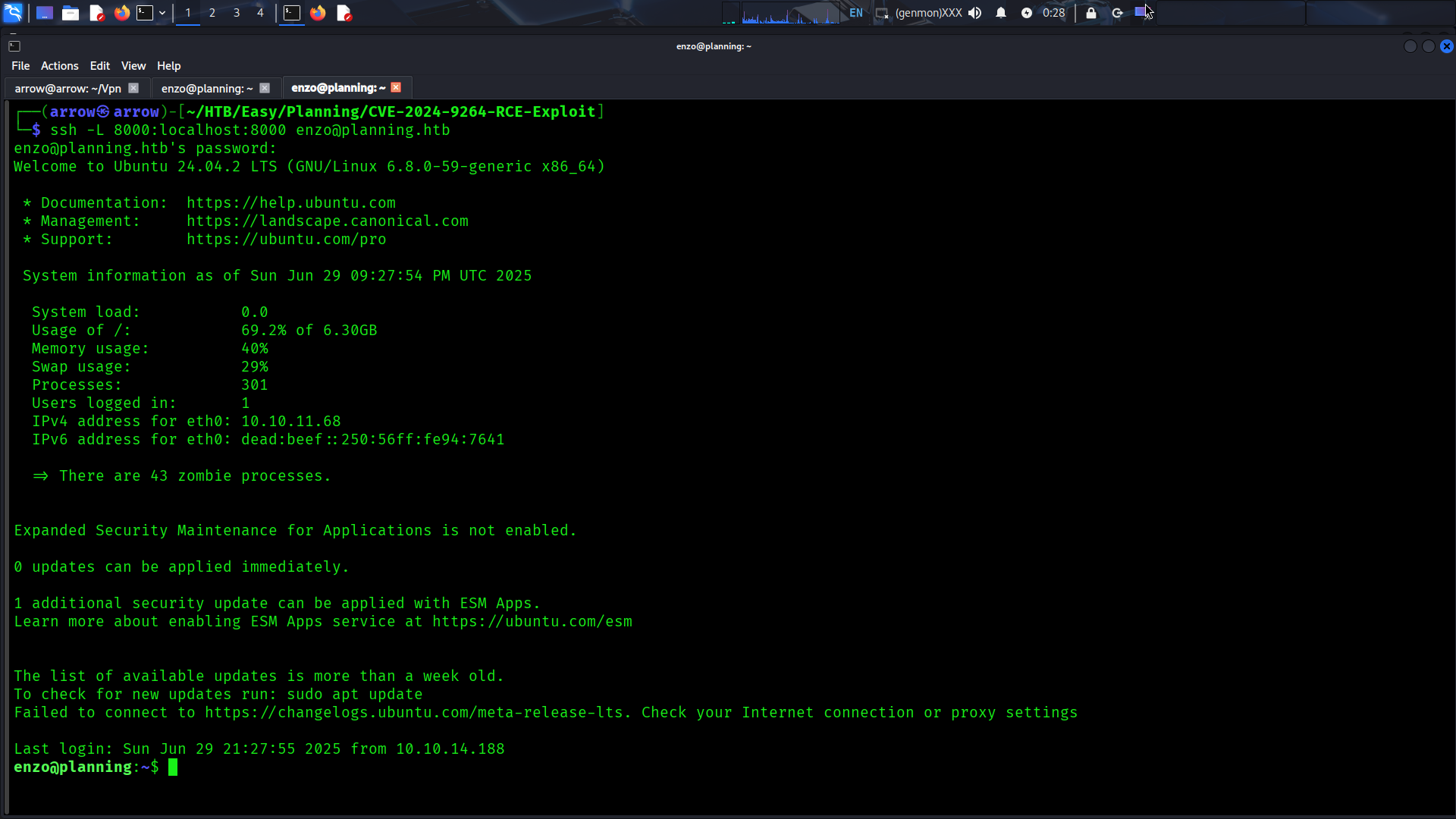Switch to workspace 3
Screen dimensions: 1456x819
(x=237, y=13)
